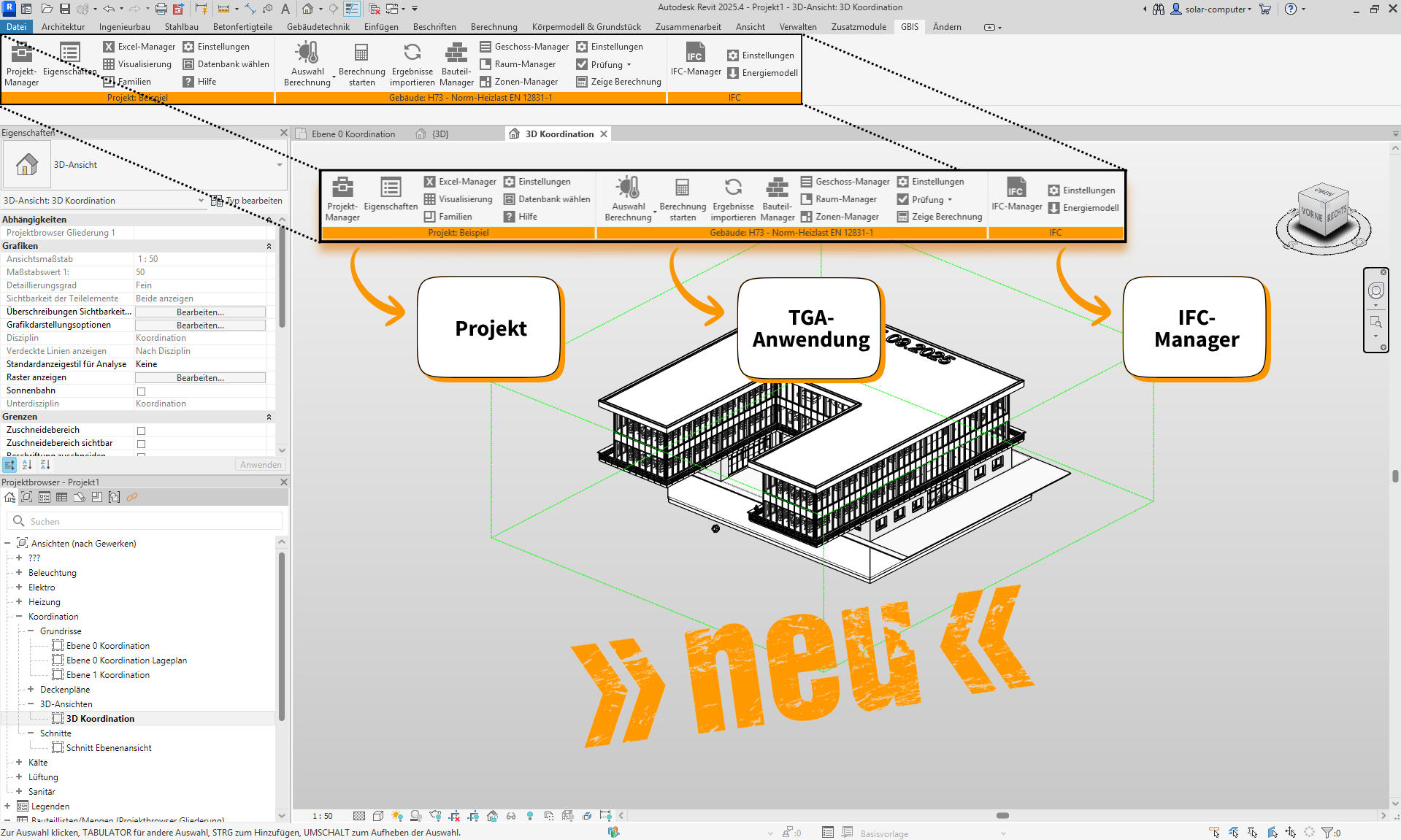The height and width of the screenshot is (840, 1401).
Task: Collapse the Koordination tree node
Action: click(19, 617)
